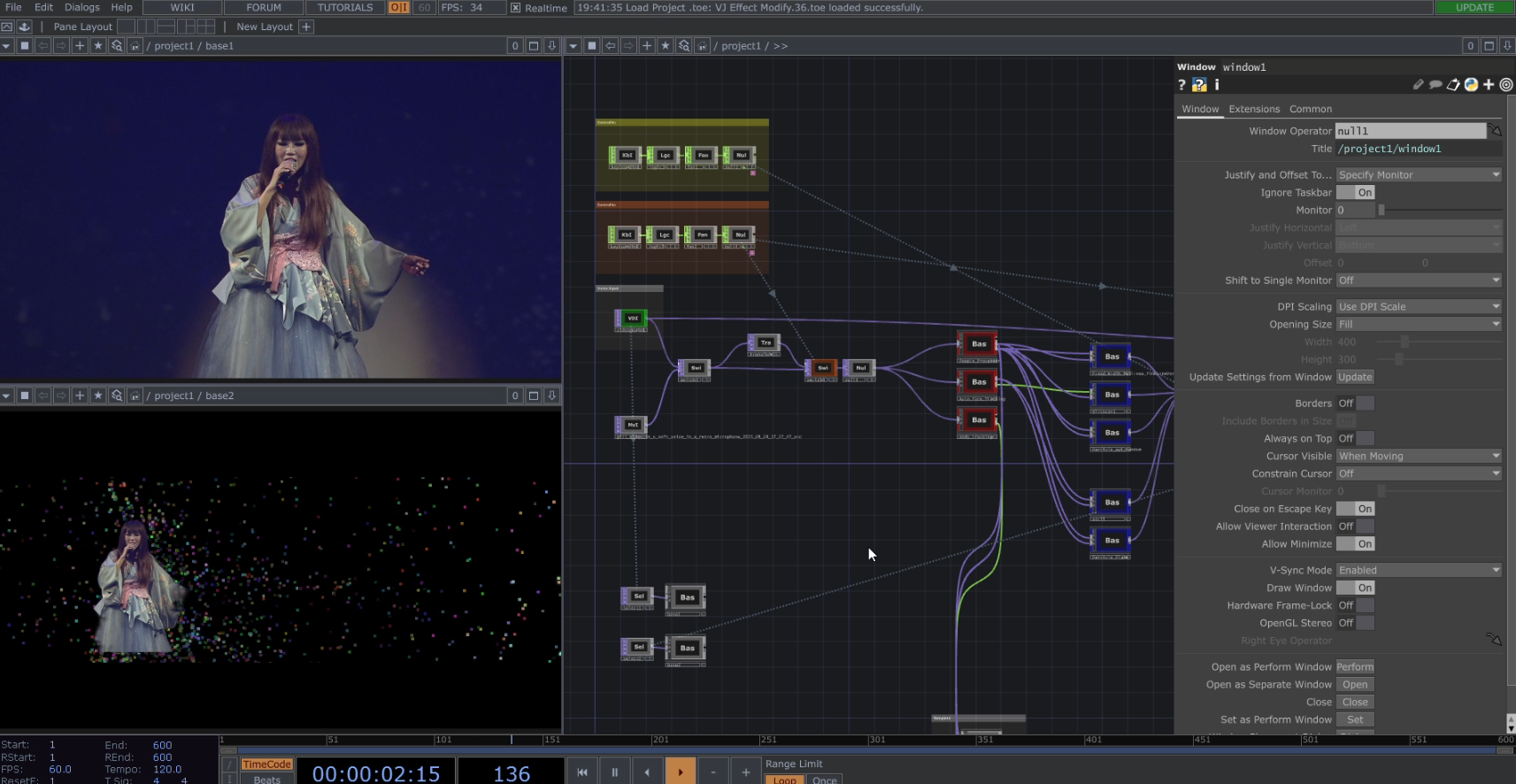Image resolution: width=1516 pixels, height=784 pixels.
Task: Toggle the Always on Top switch
Action: 1355,439
